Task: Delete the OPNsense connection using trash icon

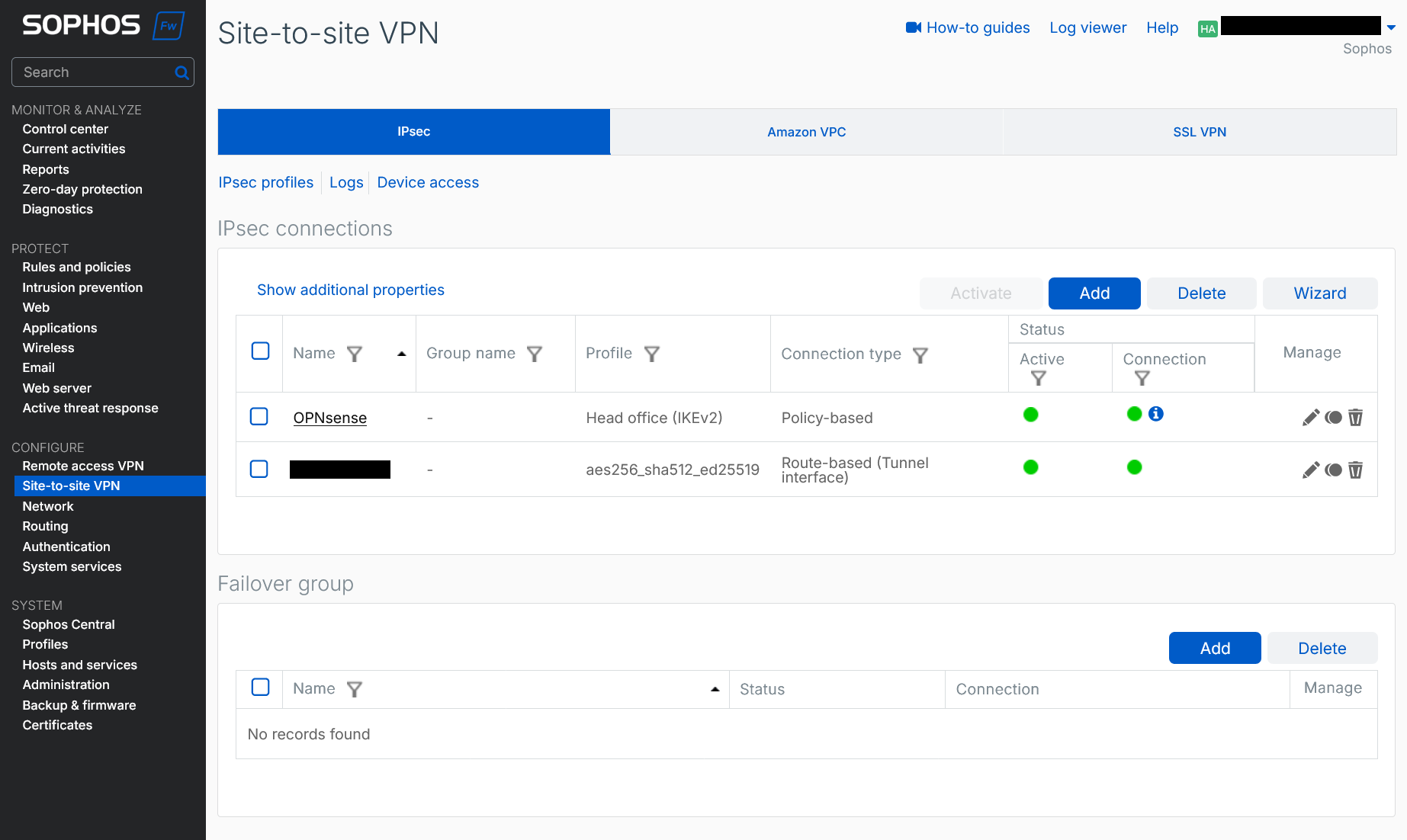Action: (x=1355, y=418)
